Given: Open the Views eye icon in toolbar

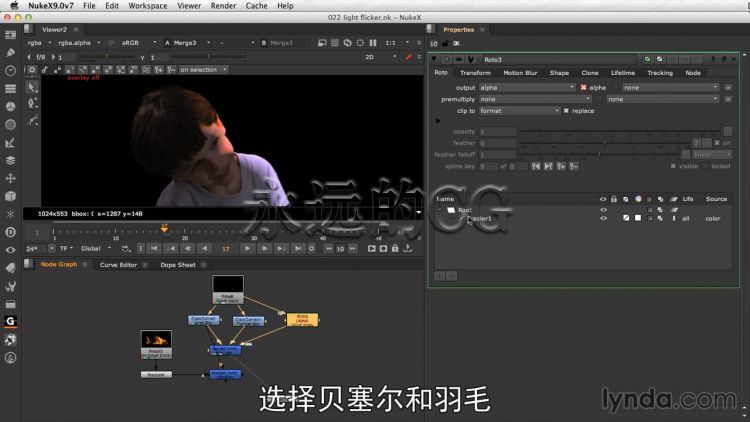Looking at the screenshot, I should click(x=10, y=250).
